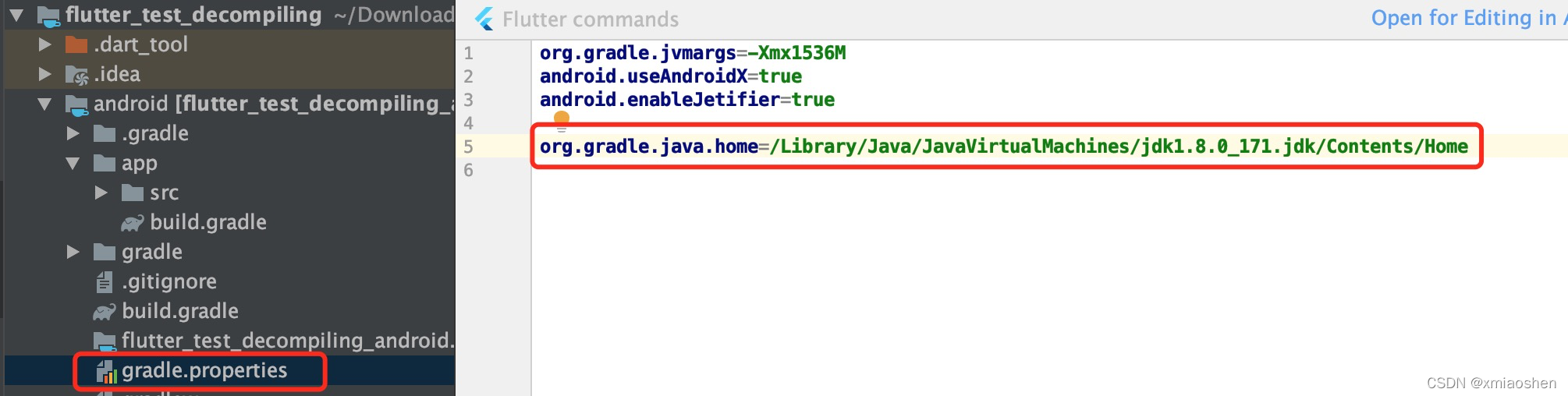The image size is (1568, 396).
Task: Select the src folder label
Action: click(x=165, y=193)
